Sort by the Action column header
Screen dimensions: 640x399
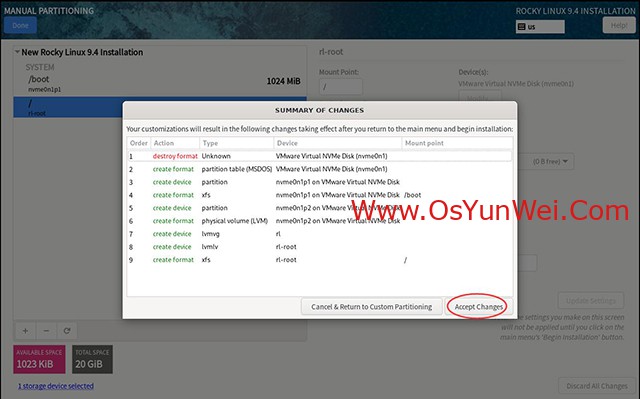coord(175,143)
